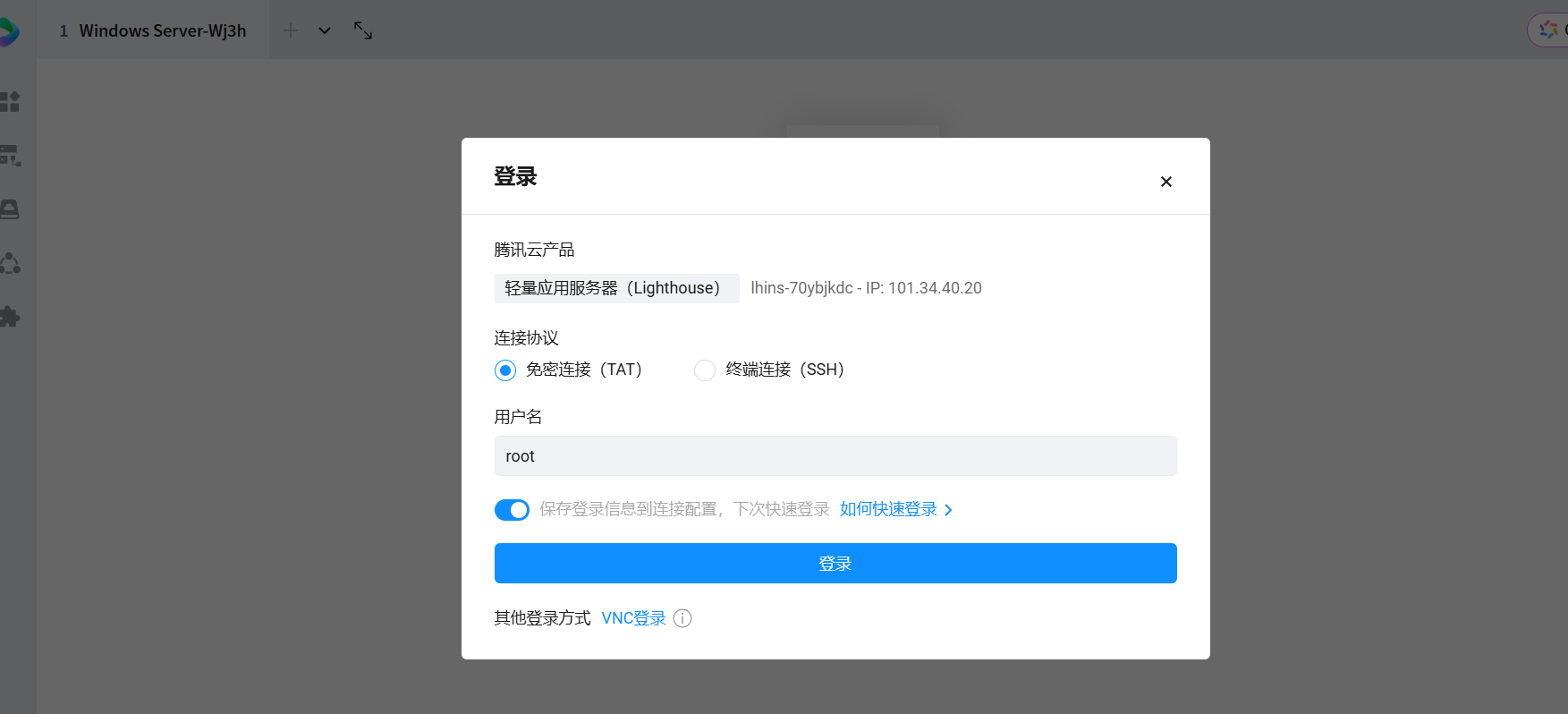Select 终端连接 (SSH) radio option
This screenshot has height=714, width=1568.
[x=705, y=370]
